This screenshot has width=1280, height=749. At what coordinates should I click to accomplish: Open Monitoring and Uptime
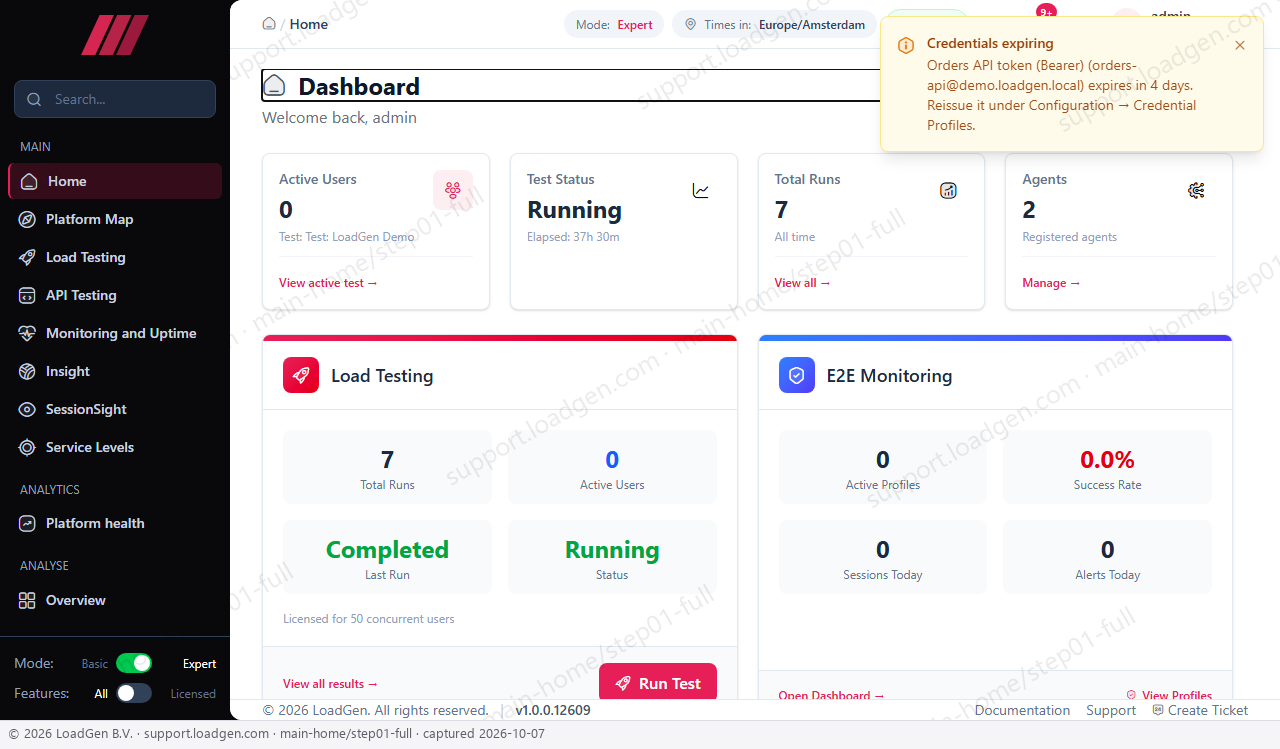coord(115,333)
